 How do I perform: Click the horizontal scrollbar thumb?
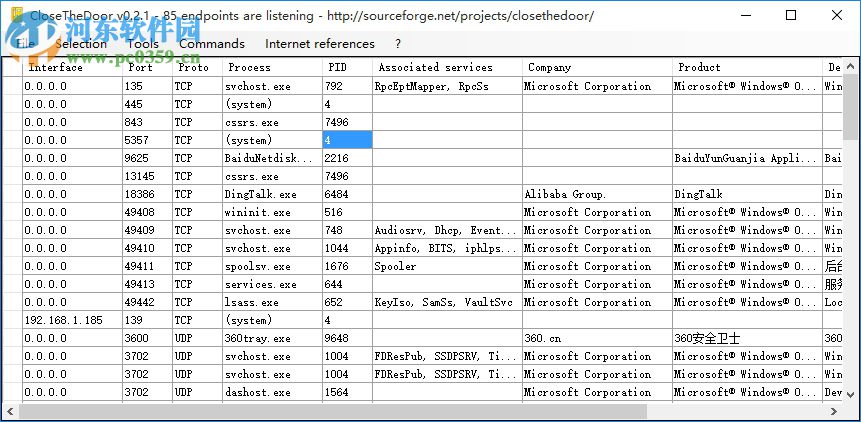pos(333,411)
